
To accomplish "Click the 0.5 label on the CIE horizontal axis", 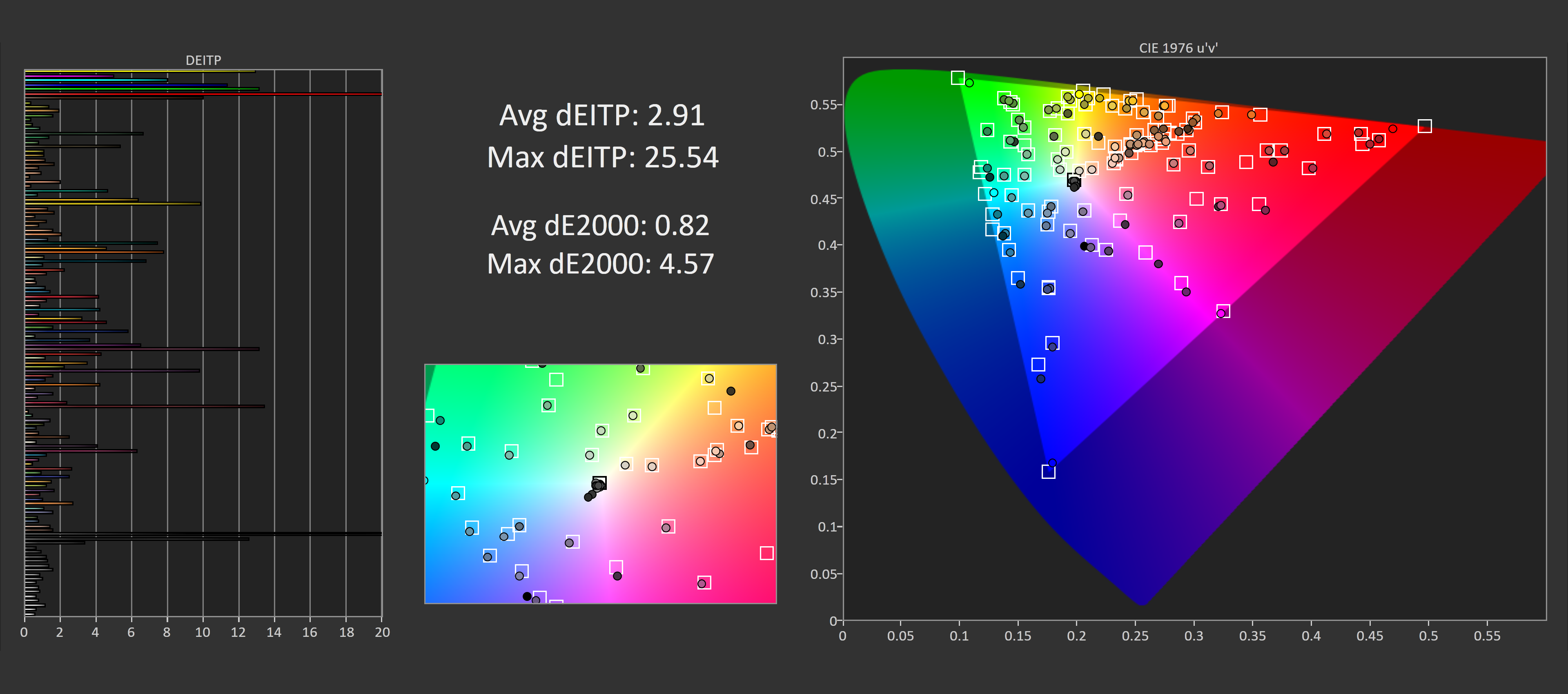I will click(x=1428, y=636).
